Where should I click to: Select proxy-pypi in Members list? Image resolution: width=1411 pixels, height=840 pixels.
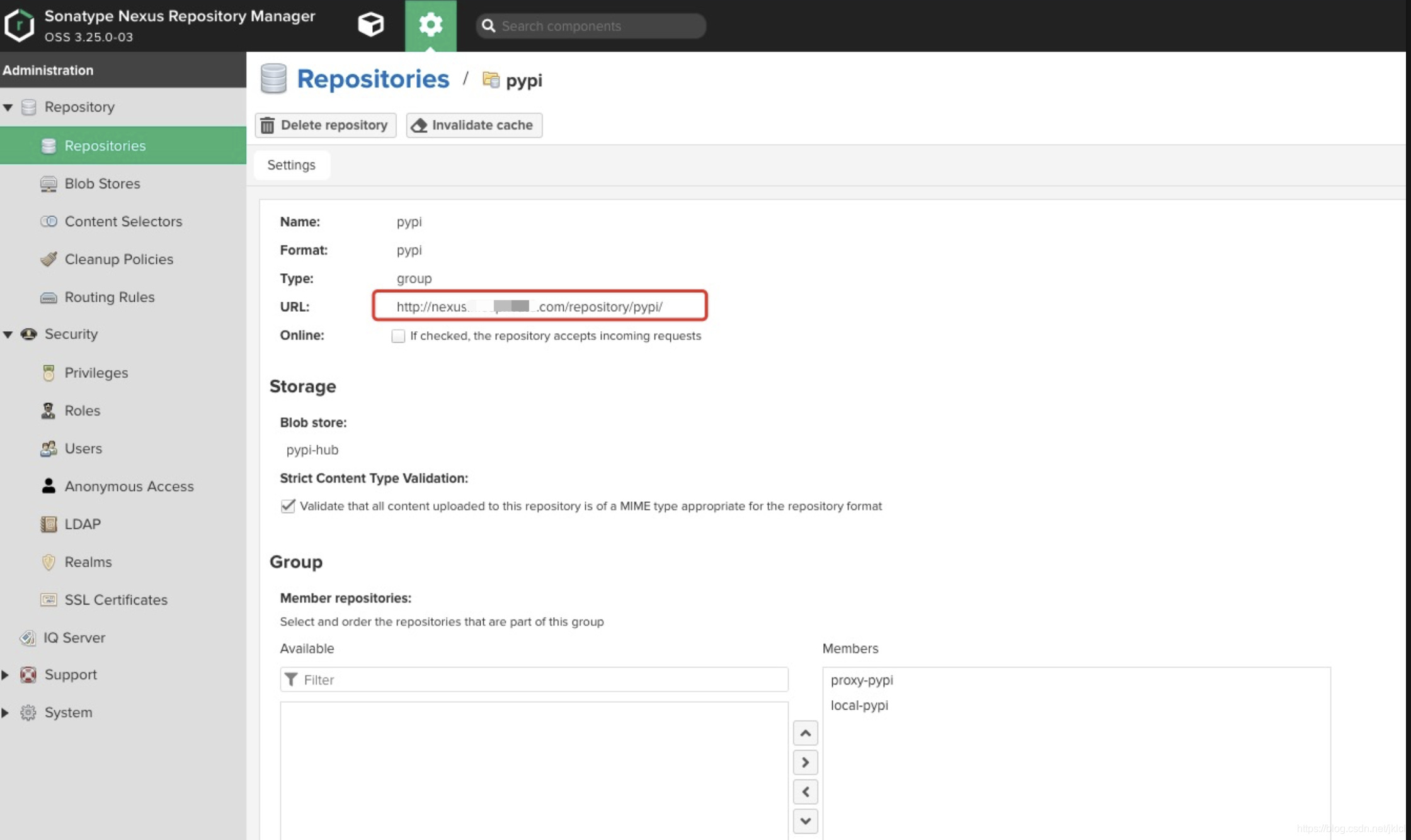pyautogui.click(x=862, y=680)
